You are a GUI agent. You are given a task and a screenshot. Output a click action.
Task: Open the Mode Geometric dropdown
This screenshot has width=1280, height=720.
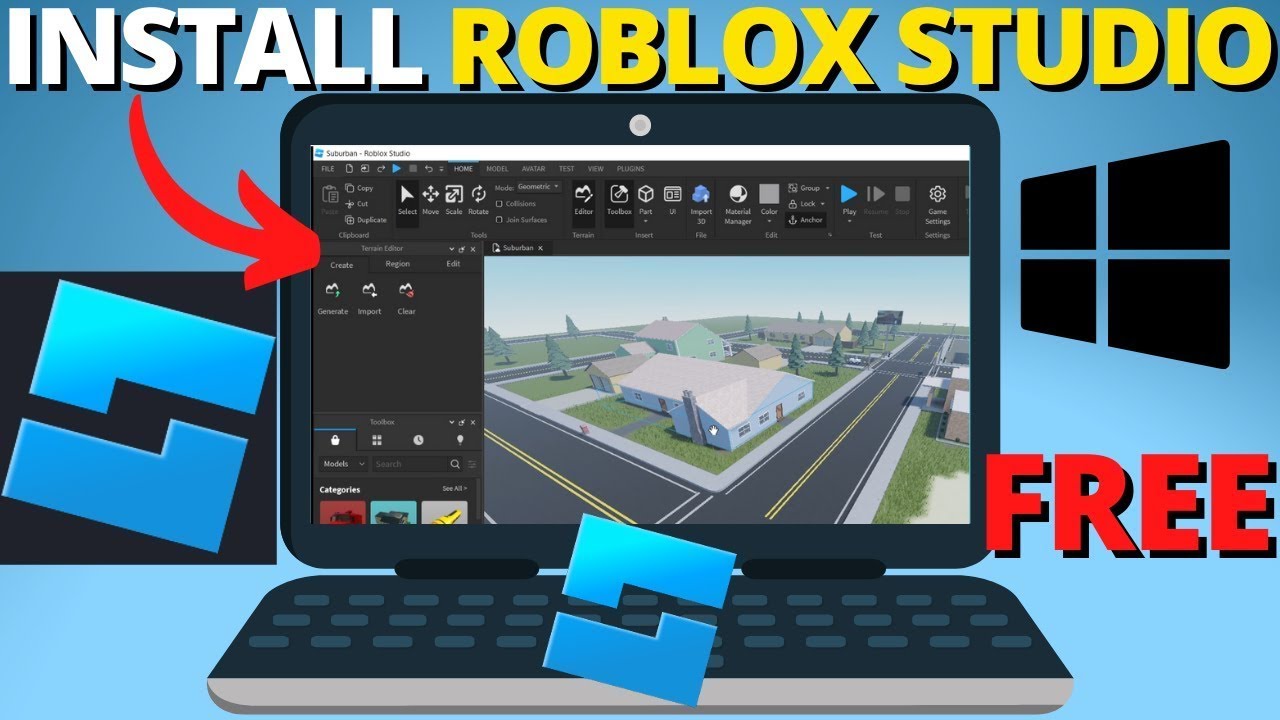[x=539, y=187]
